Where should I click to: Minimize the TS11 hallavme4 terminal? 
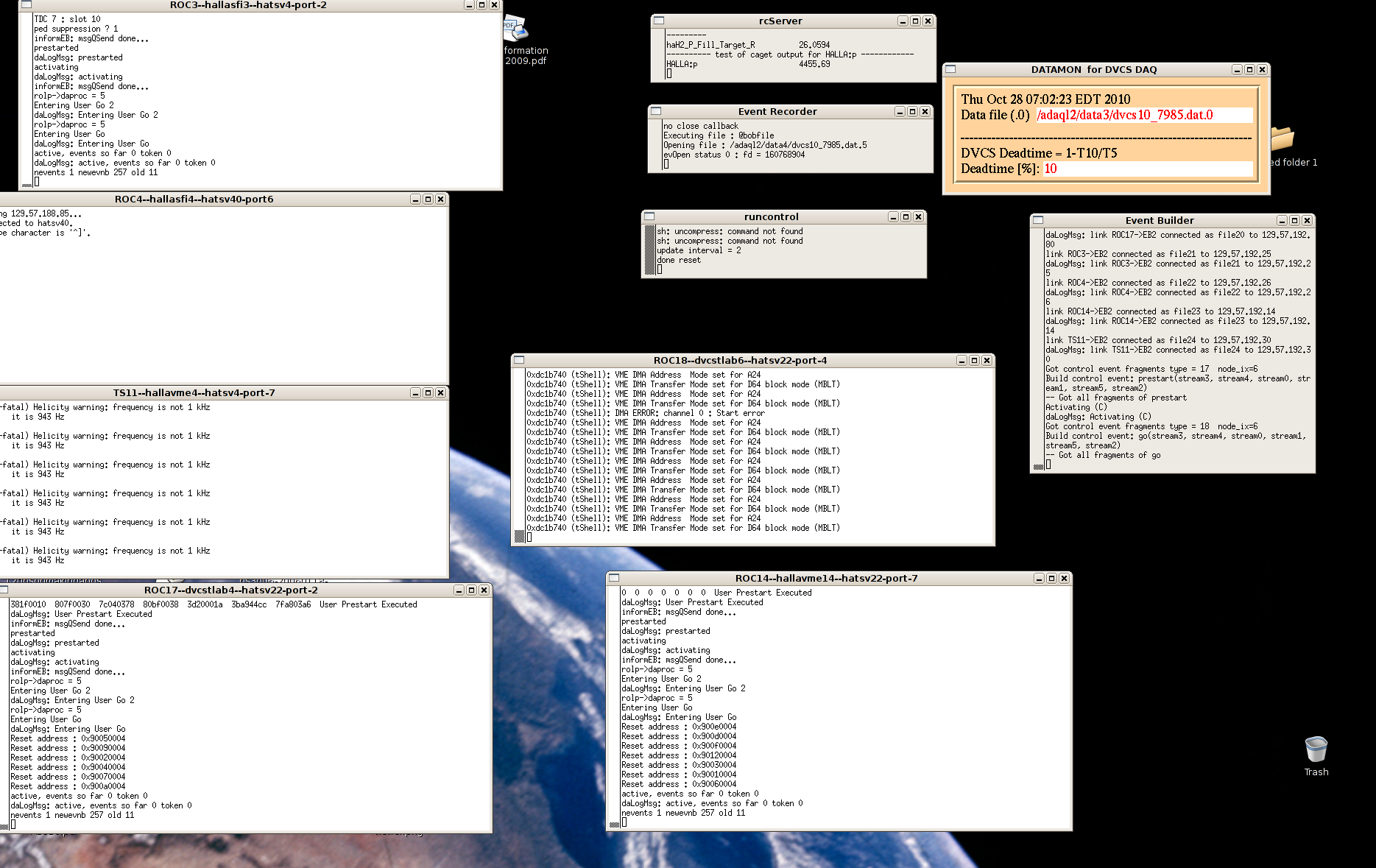pos(415,393)
